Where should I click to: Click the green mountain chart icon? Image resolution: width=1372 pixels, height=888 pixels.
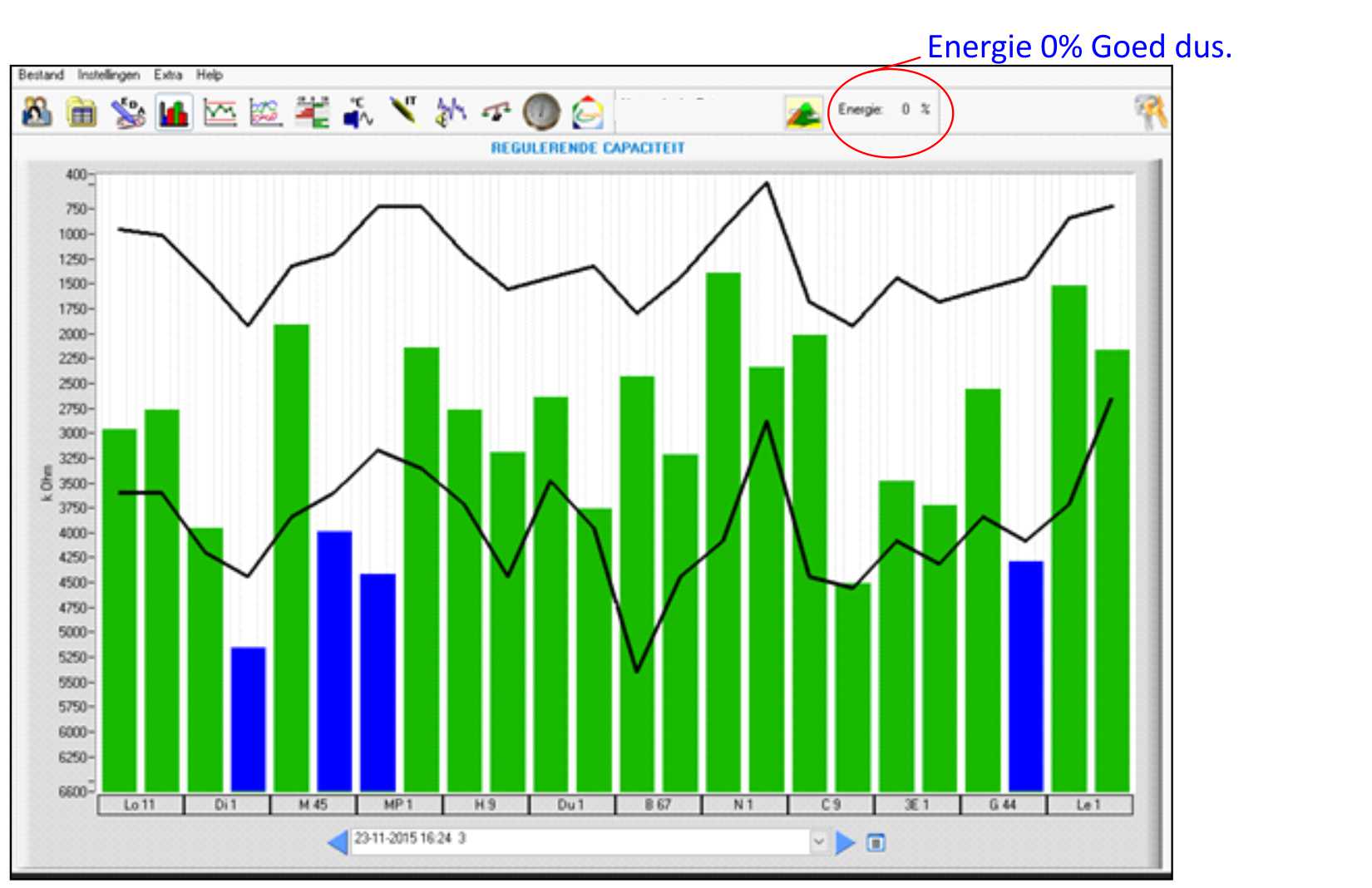[802, 112]
